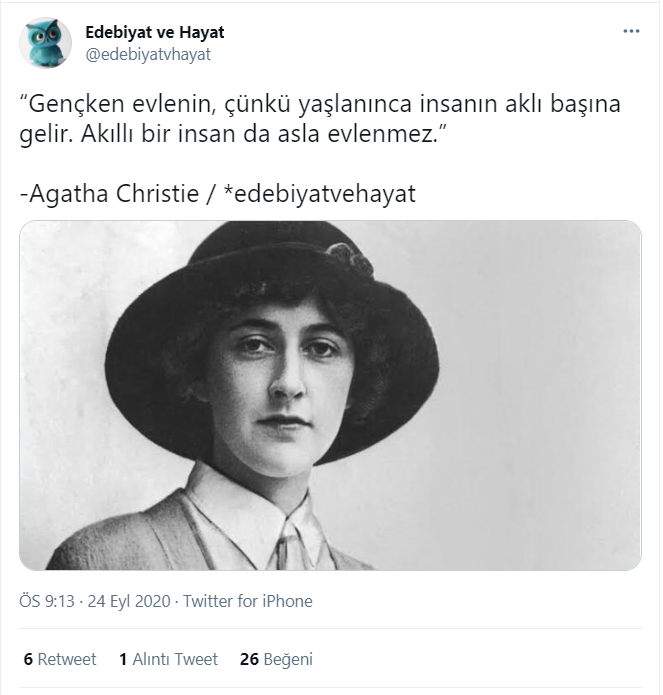Open the black-and-white portrait photo
The height and width of the screenshot is (695, 663).
point(330,395)
